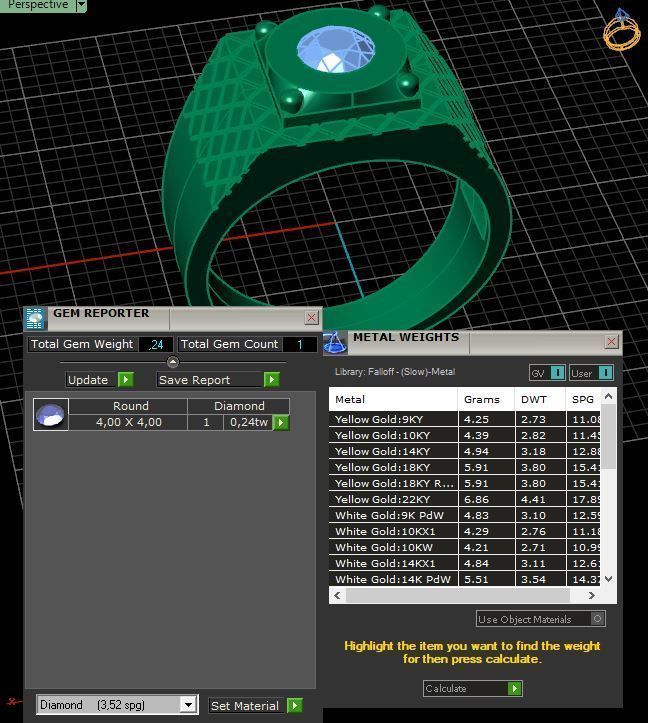This screenshot has width=648, height=723.
Task: Click Set Material button
Action: pyautogui.click(x=256, y=705)
